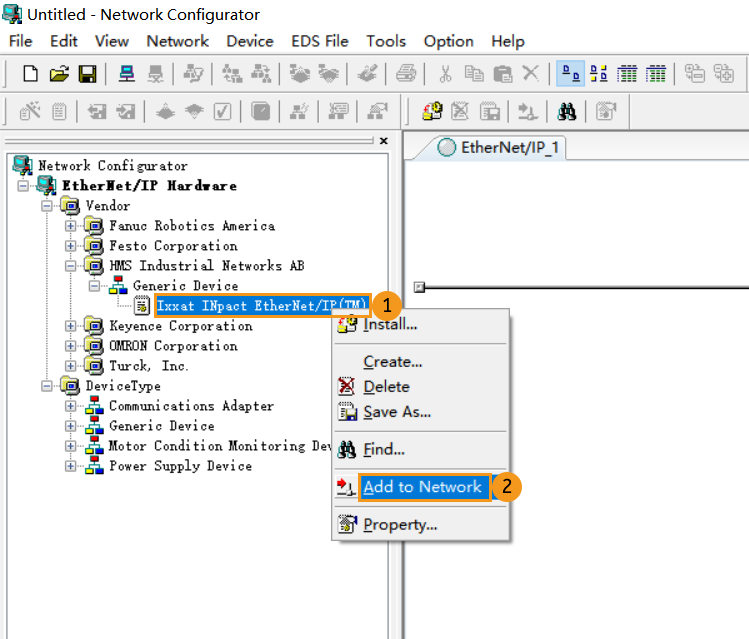
Task: Choose Add to Network in context menu
Action: (421, 487)
